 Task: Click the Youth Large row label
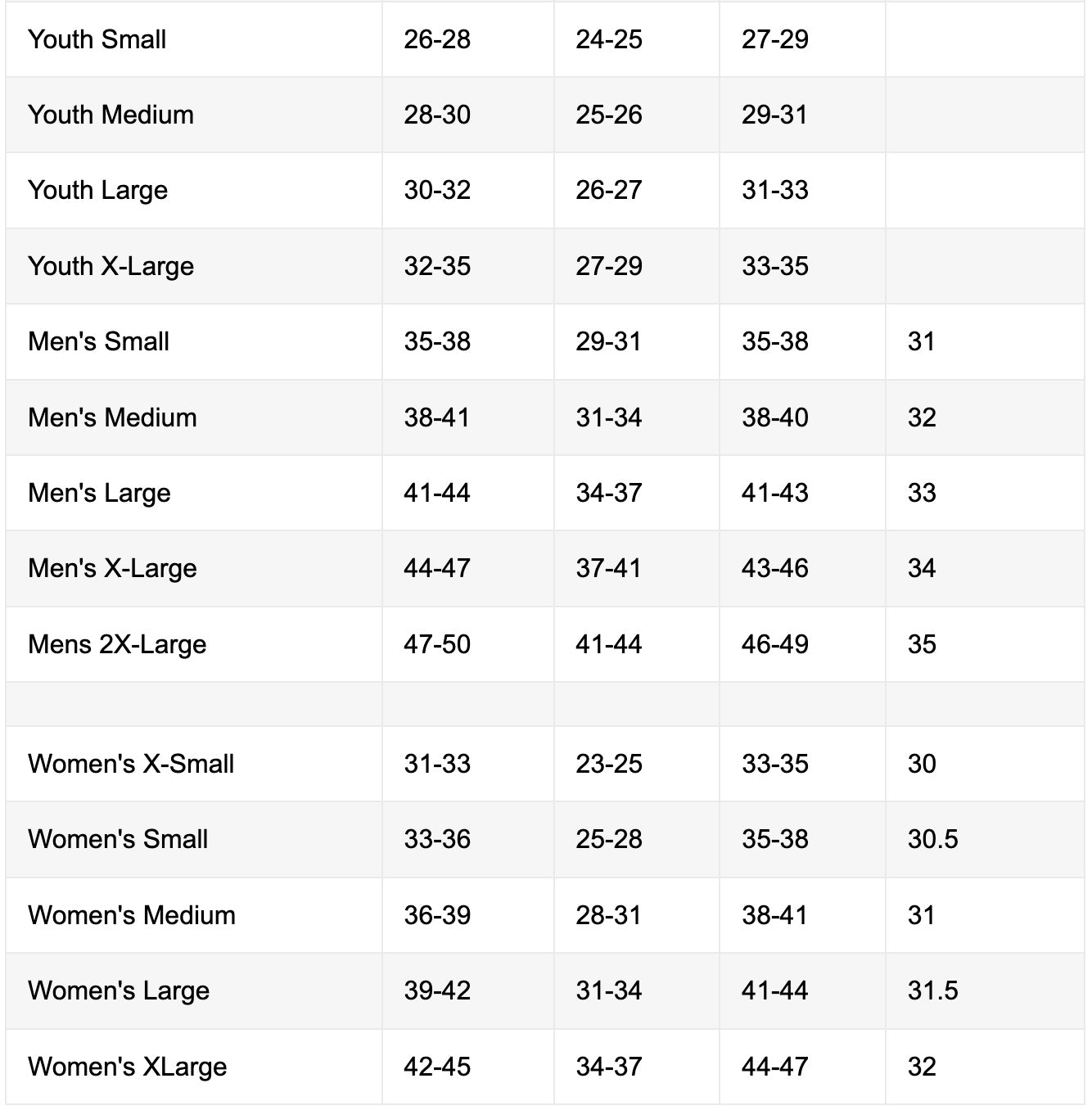[x=97, y=190]
